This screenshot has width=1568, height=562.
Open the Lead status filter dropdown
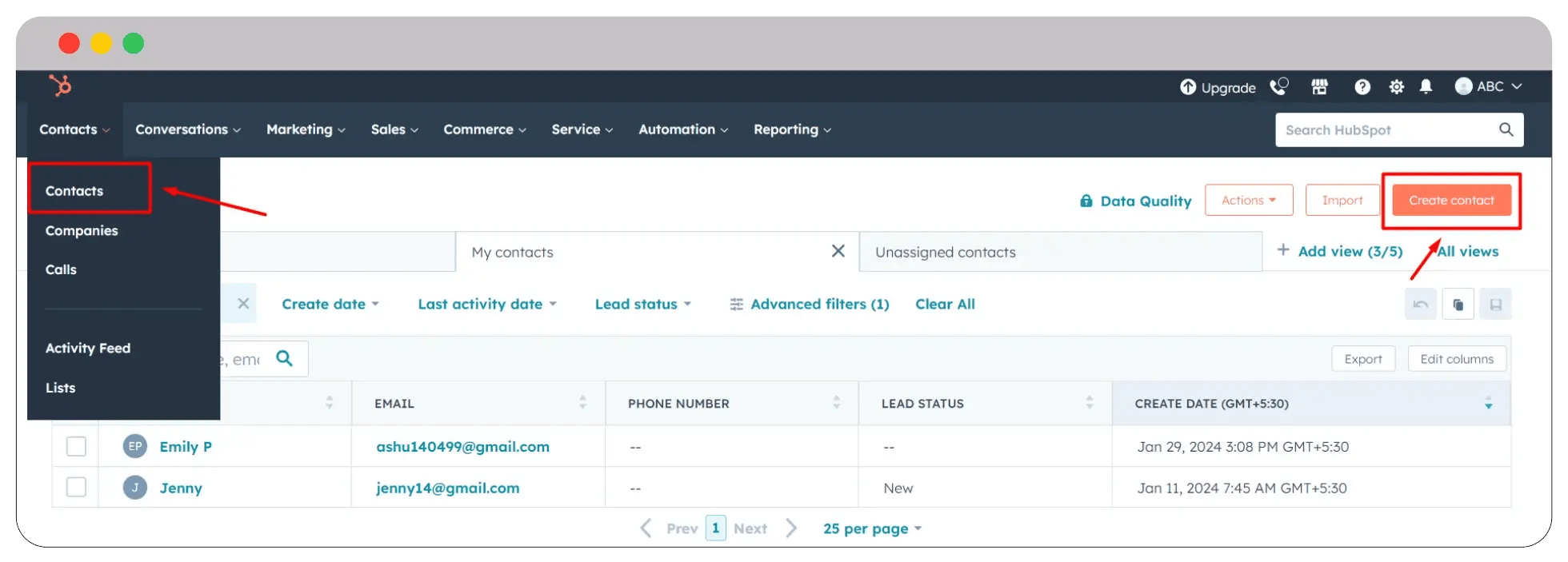click(643, 304)
